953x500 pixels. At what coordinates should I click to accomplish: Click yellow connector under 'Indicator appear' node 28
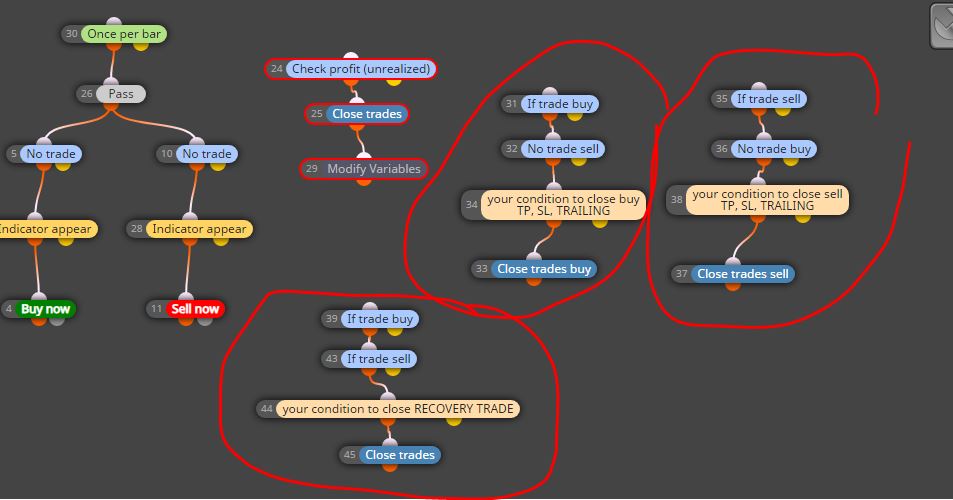[x=221, y=240]
